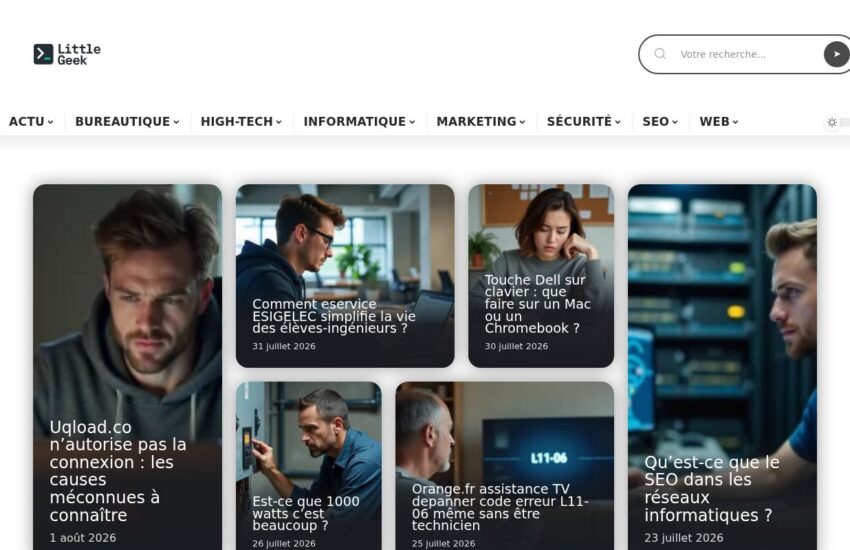Click the magnifier icon in search bar
The image size is (850, 550).
tap(660, 54)
